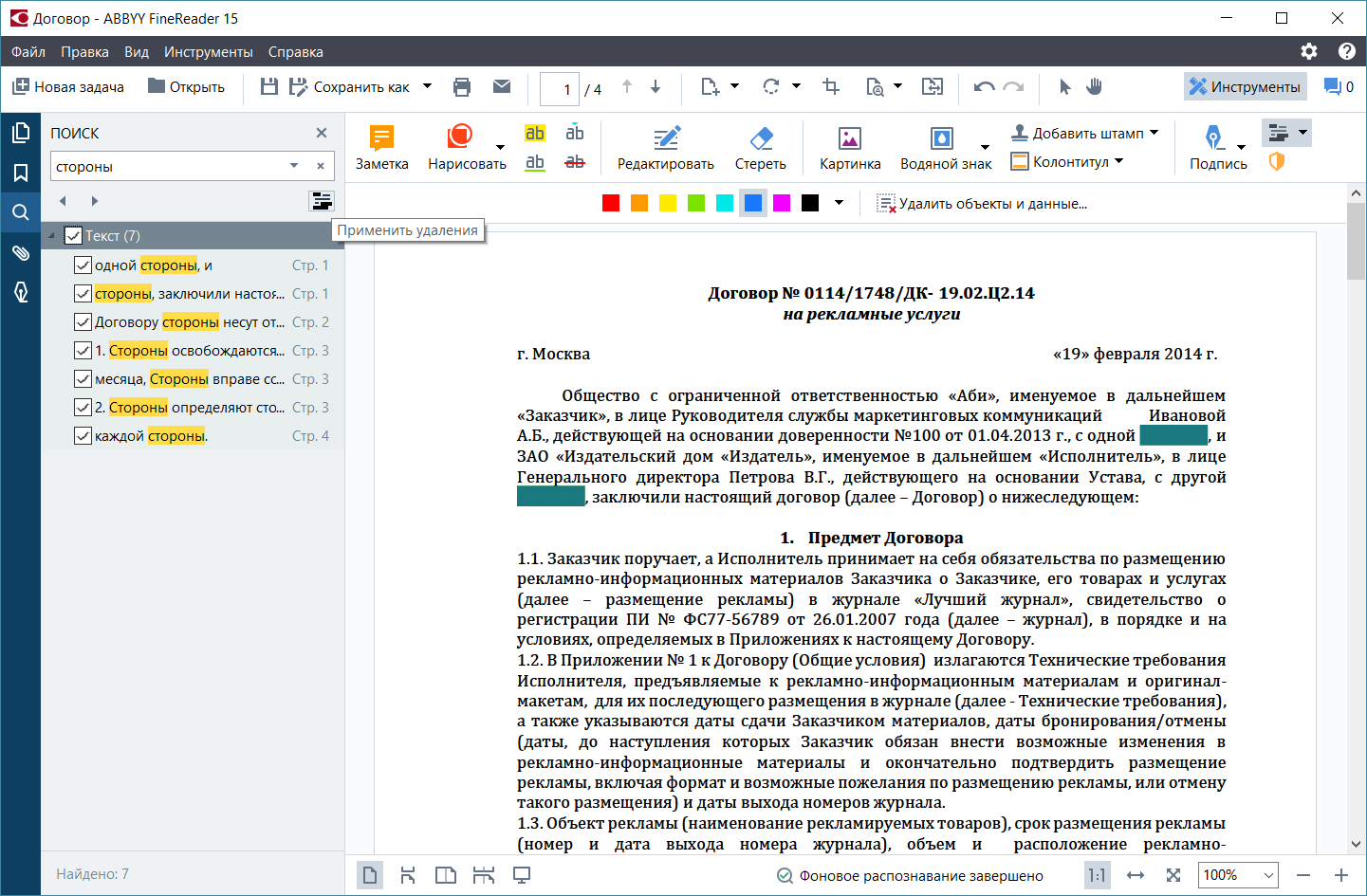Click the Заметка (note) tool icon
Image resolution: width=1367 pixels, height=896 pixels.
(381, 139)
